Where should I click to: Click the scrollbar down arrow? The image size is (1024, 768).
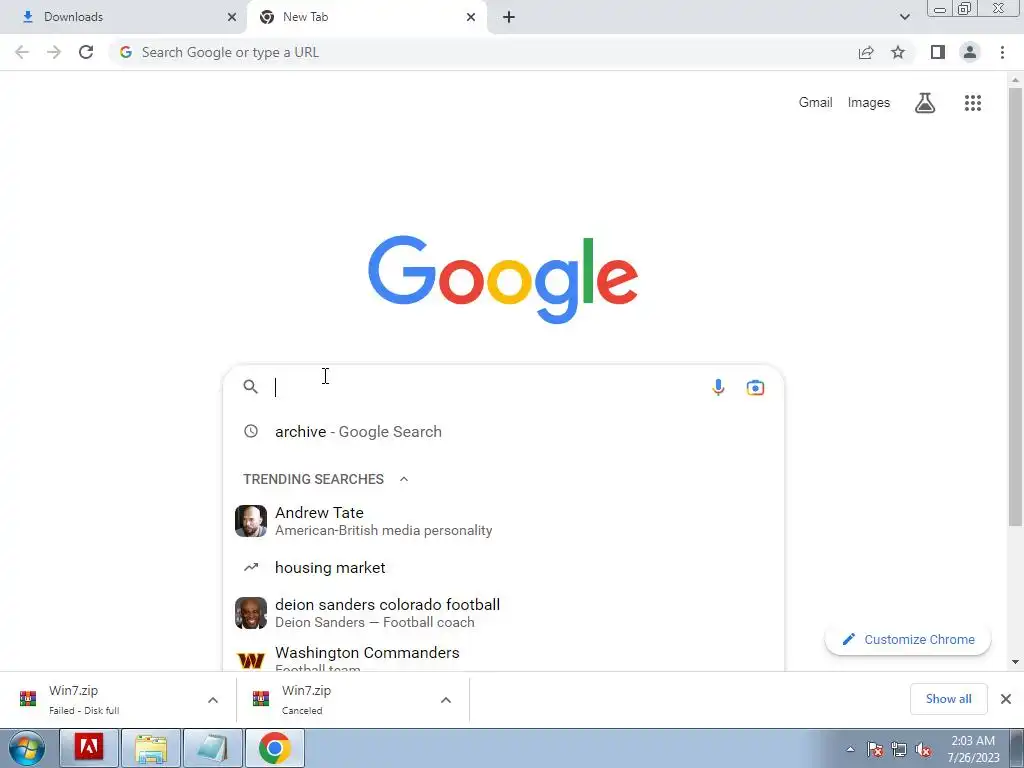point(1015,662)
